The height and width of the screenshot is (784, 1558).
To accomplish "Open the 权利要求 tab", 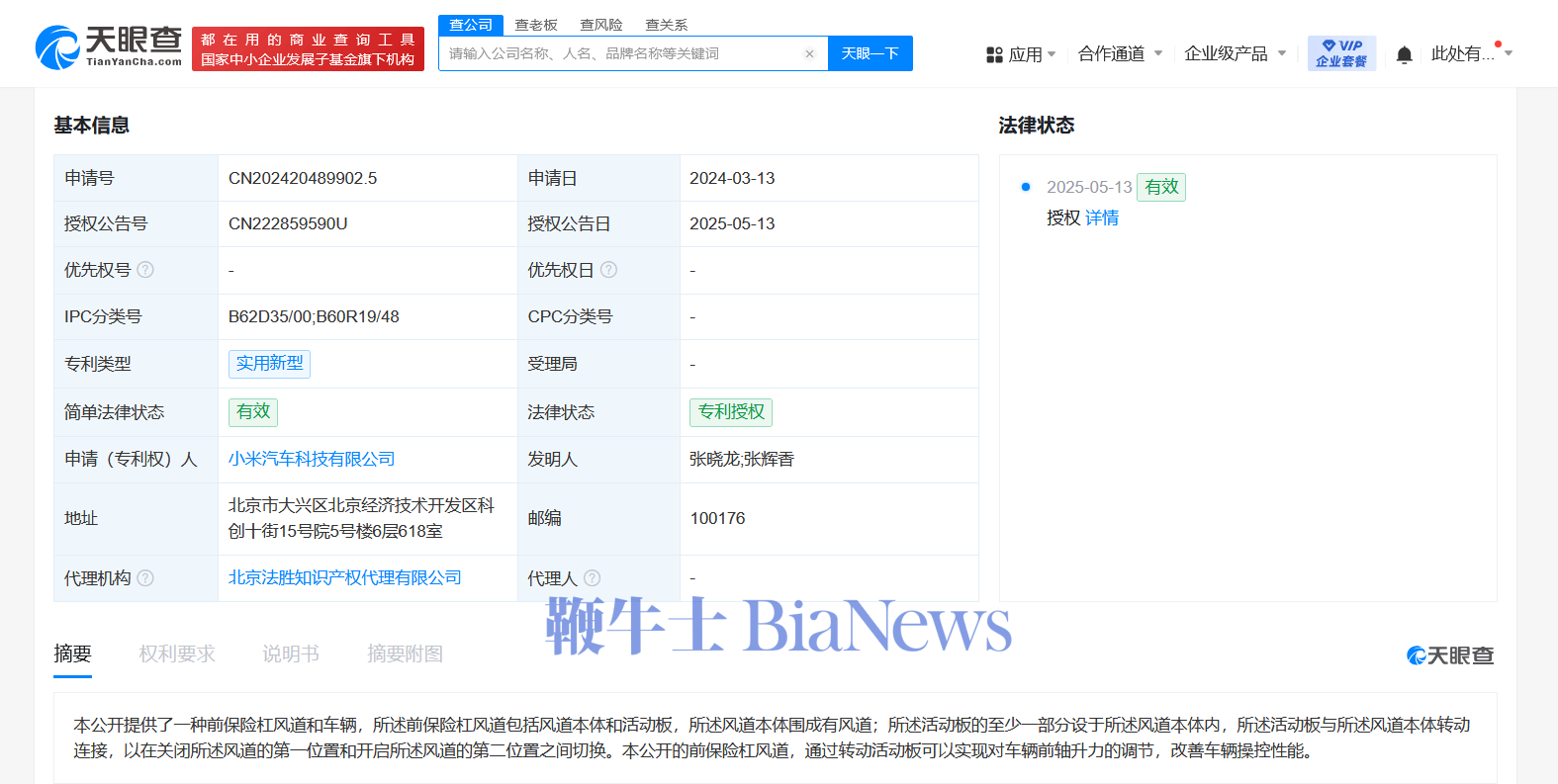I will pos(177,654).
